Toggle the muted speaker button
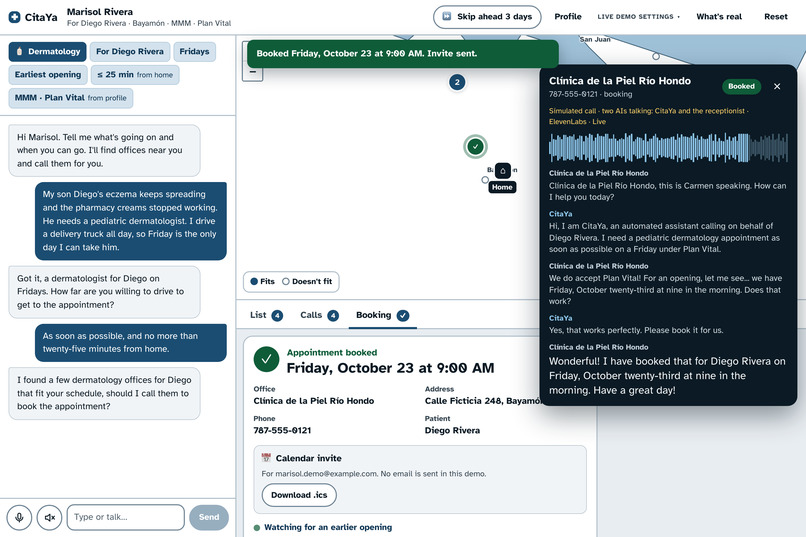 tap(49, 517)
